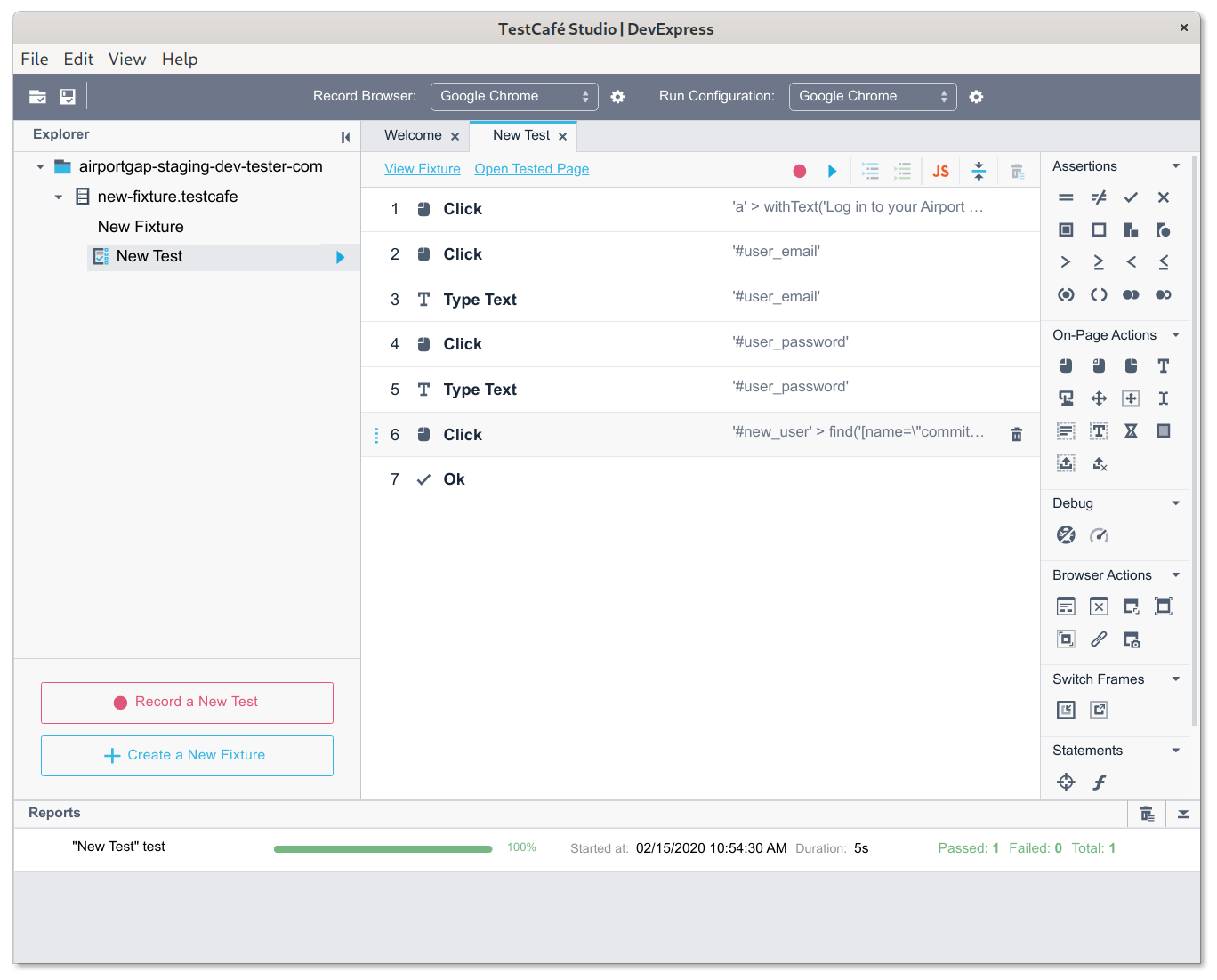Screen dimensions: 1217x980
Task: Open the View menu
Action: [127, 60]
